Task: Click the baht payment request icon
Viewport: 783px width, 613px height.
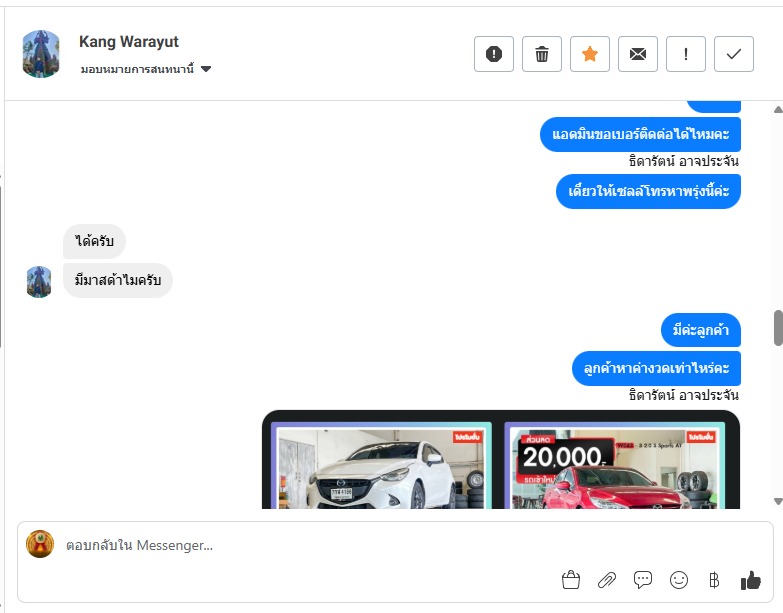Action: [714, 580]
